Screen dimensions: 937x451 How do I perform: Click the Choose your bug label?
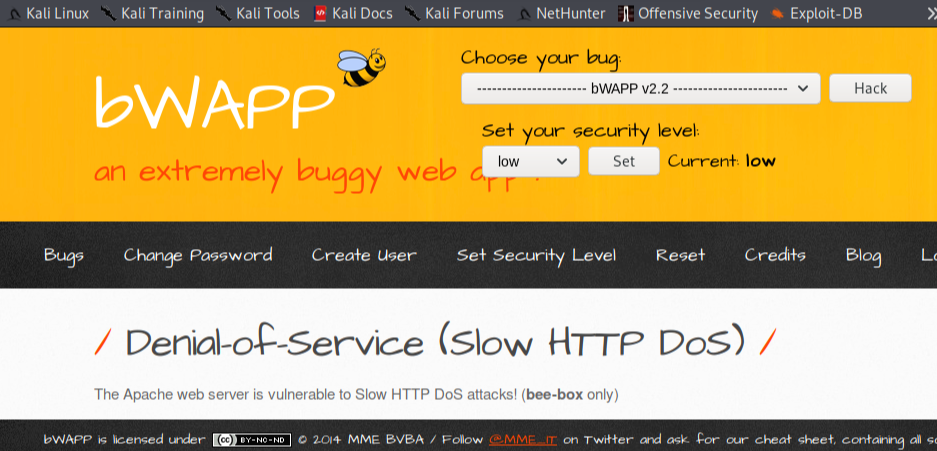[x=541, y=59]
